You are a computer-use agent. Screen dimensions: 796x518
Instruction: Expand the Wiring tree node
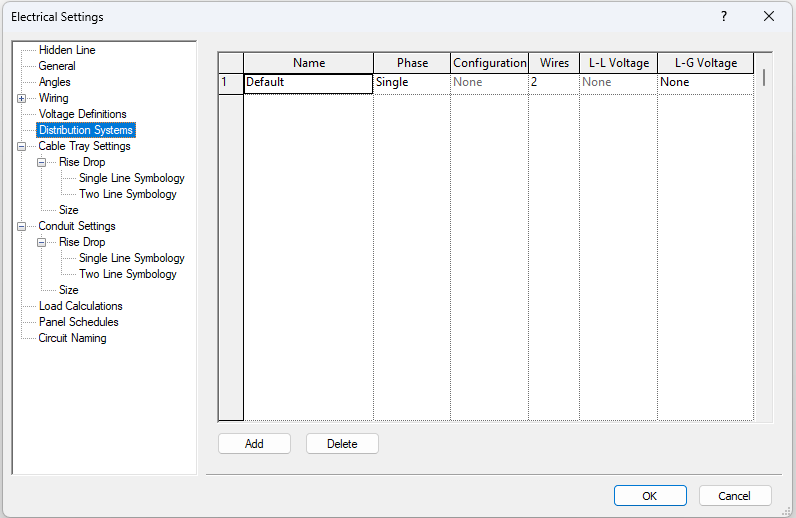21,99
